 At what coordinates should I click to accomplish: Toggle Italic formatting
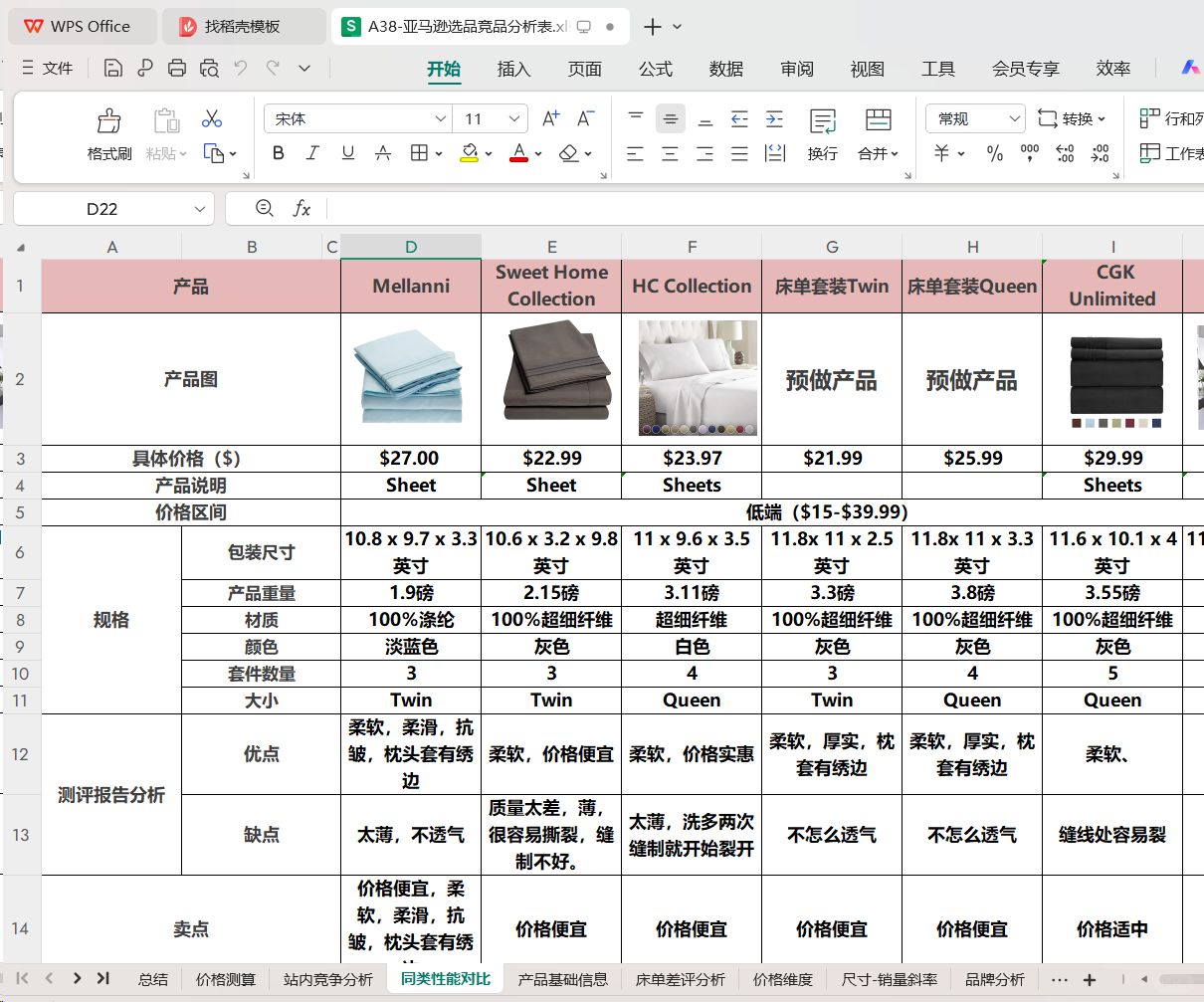coord(312,153)
